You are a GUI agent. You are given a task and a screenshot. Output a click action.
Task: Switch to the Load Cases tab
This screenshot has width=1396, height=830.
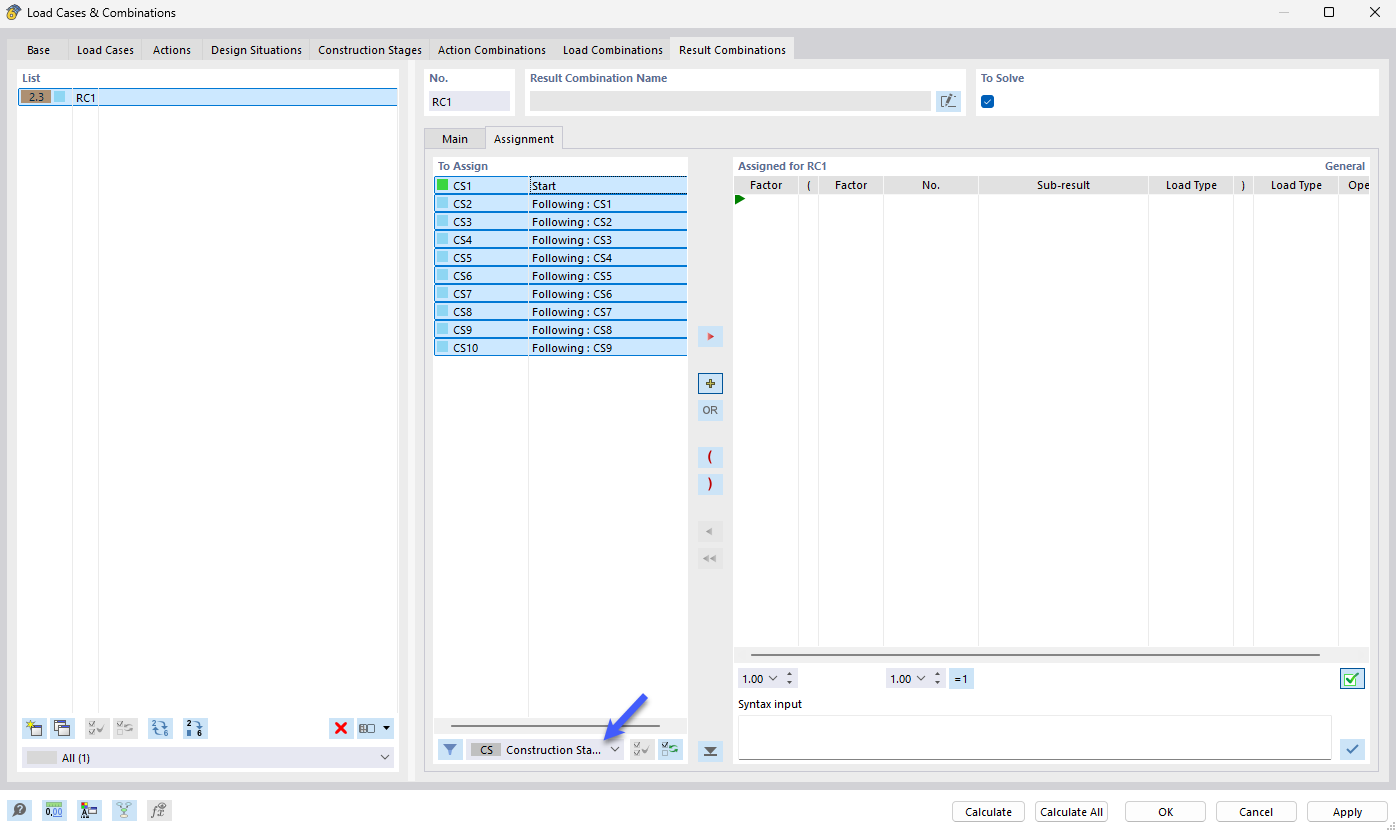coord(105,50)
